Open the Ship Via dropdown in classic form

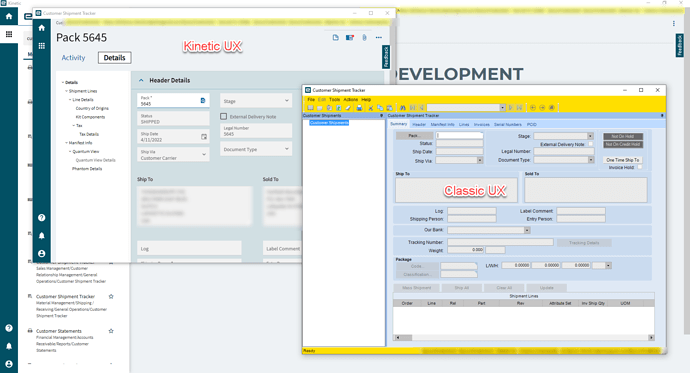pyautogui.click(x=459, y=161)
